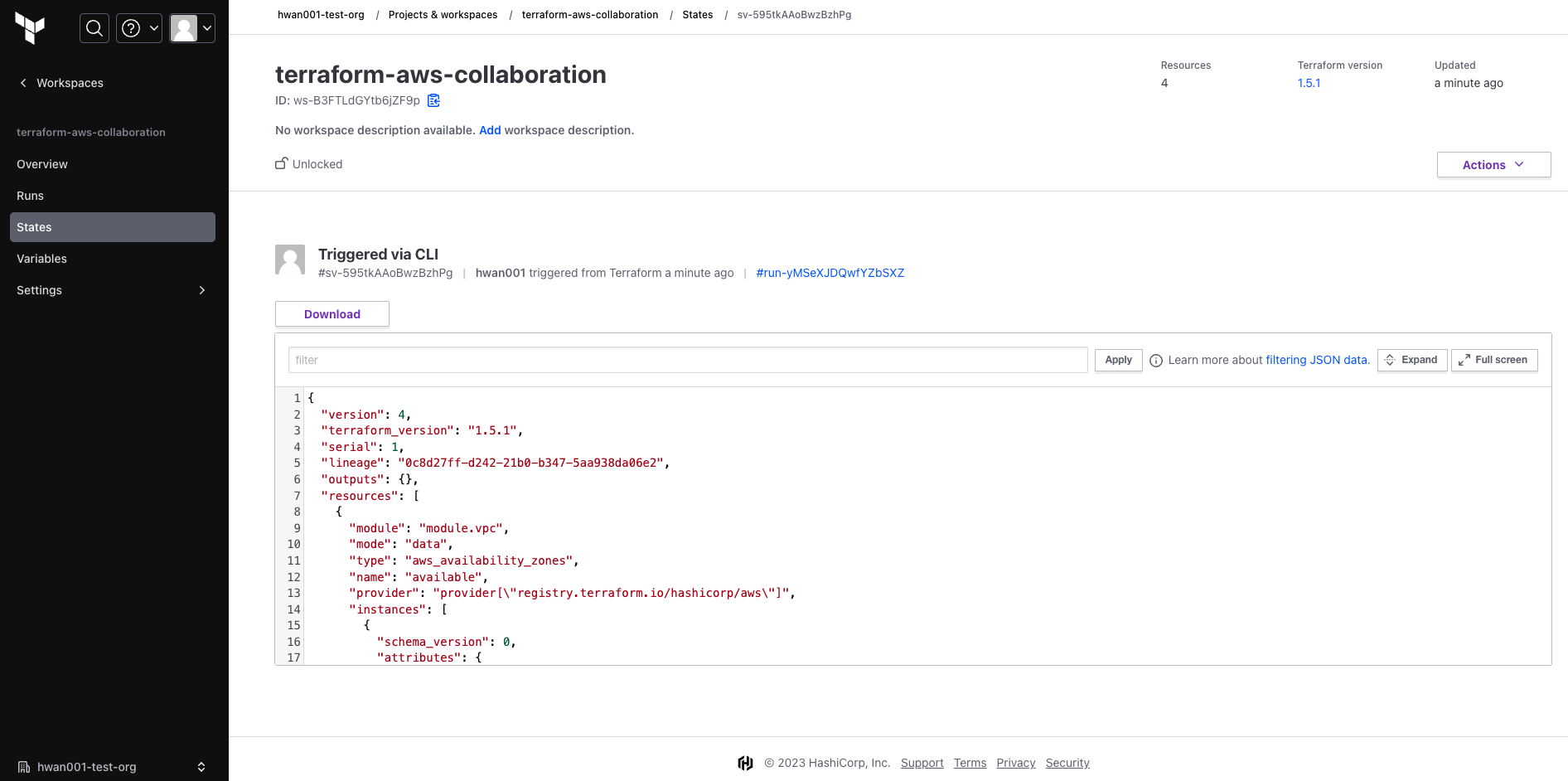The width and height of the screenshot is (1568, 781).
Task: Click the "lineage" value in JSON
Action: [x=530, y=463]
